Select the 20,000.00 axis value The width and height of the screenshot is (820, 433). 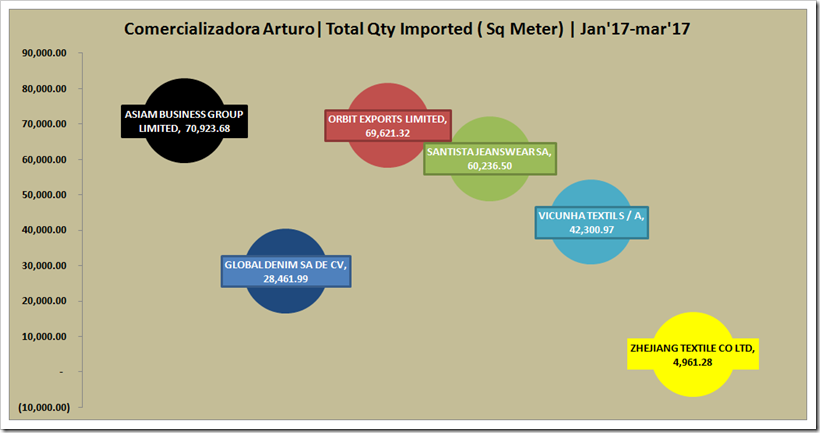coord(44,301)
